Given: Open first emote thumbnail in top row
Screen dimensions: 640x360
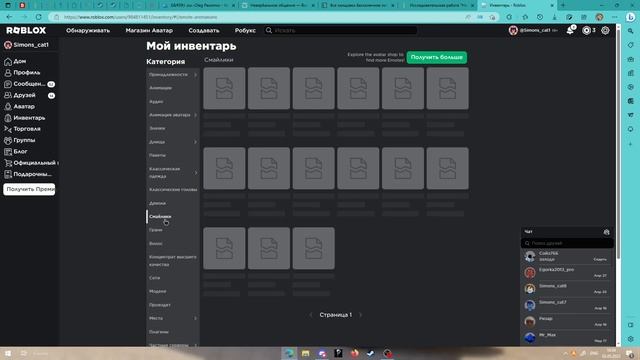Looking at the screenshot, I should 224,89.
